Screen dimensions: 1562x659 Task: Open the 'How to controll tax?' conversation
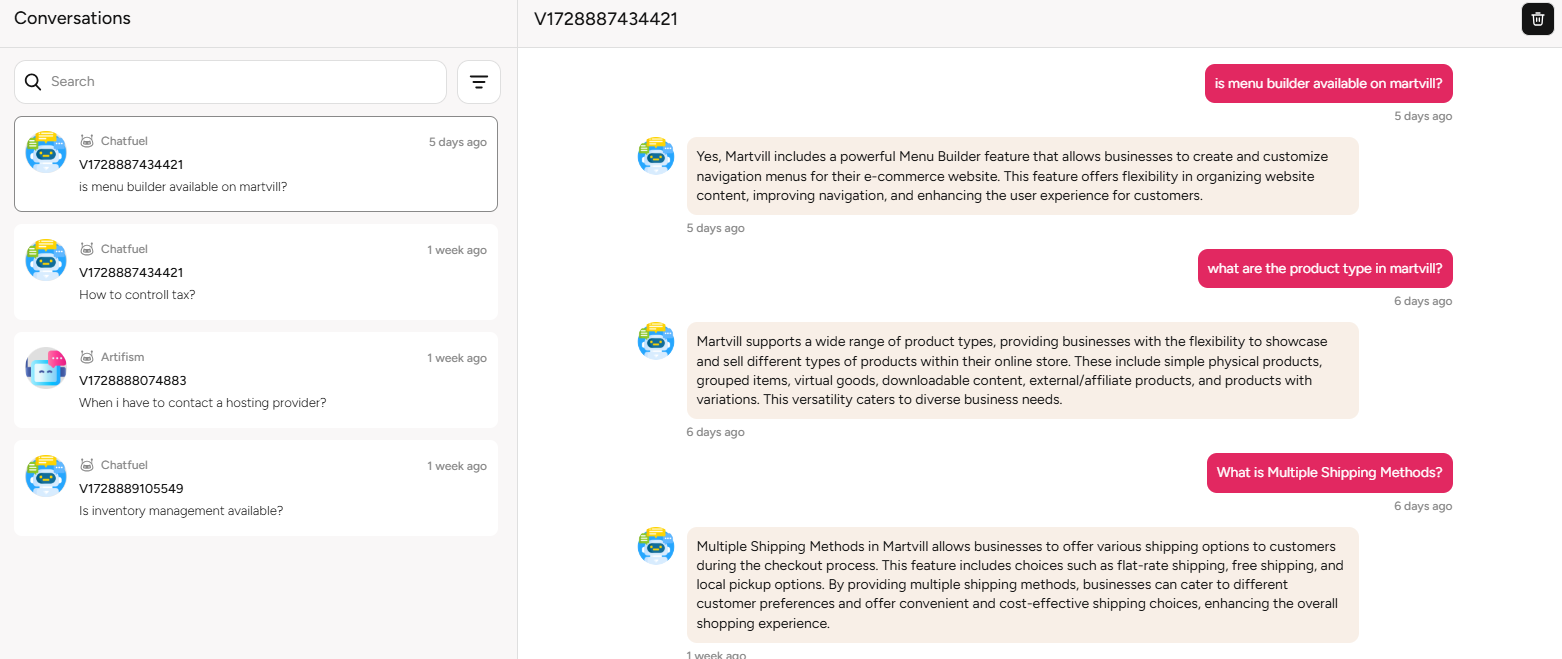click(256, 272)
